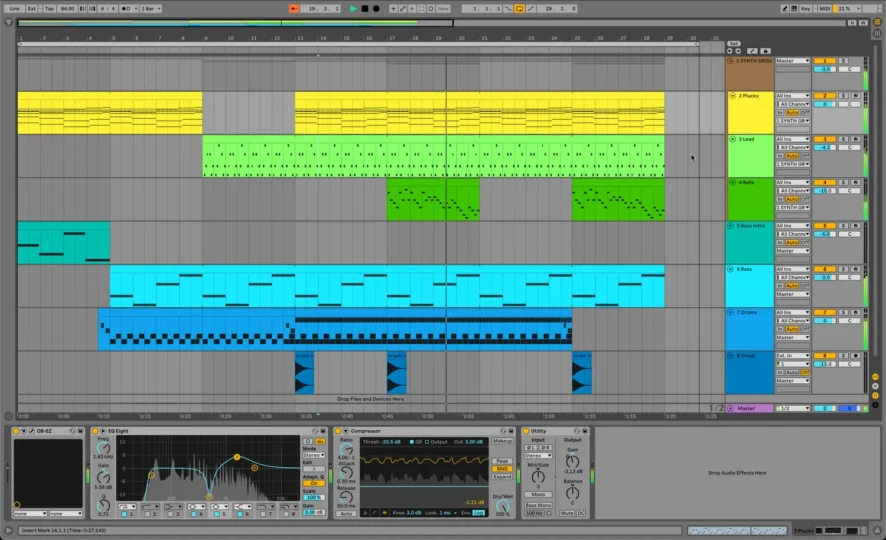The height and width of the screenshot is (540, 886).
Task: Solo the 2 Plucks track
Action: click(843, 96)
